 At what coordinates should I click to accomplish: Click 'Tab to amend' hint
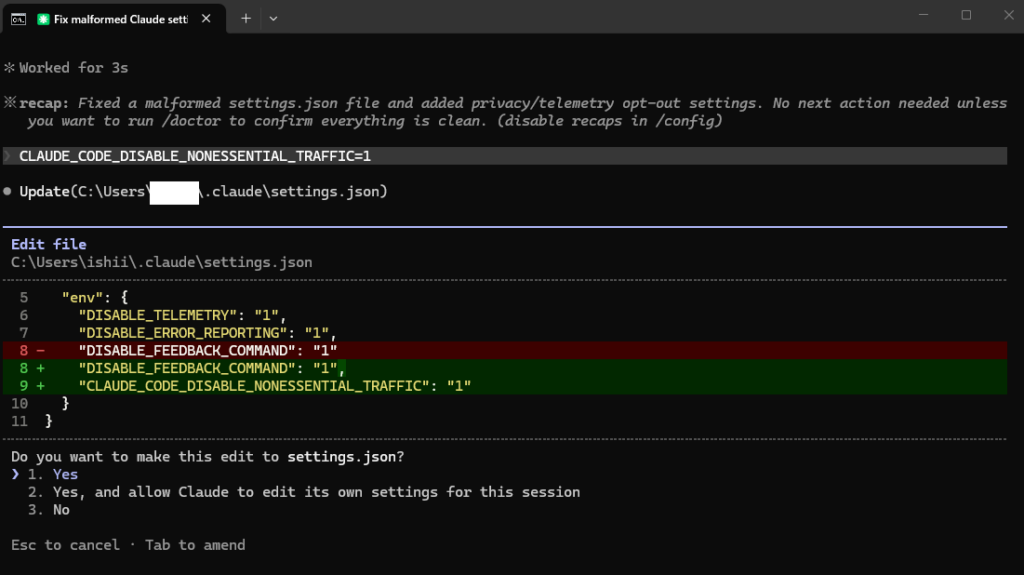[x=195, y=545]
